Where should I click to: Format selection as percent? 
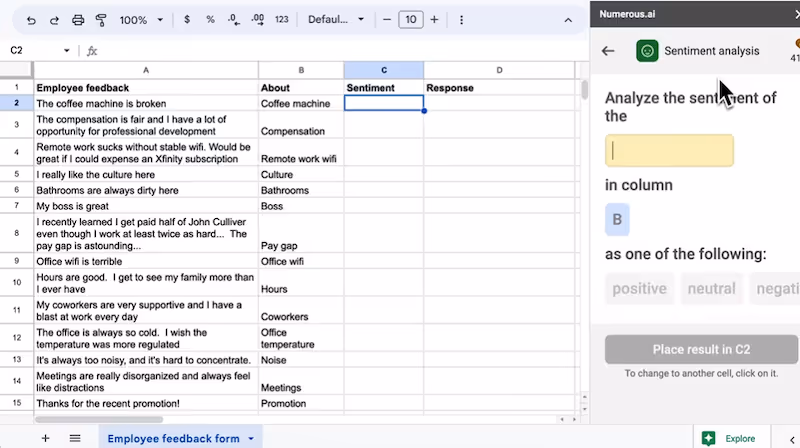click(210, 19)
